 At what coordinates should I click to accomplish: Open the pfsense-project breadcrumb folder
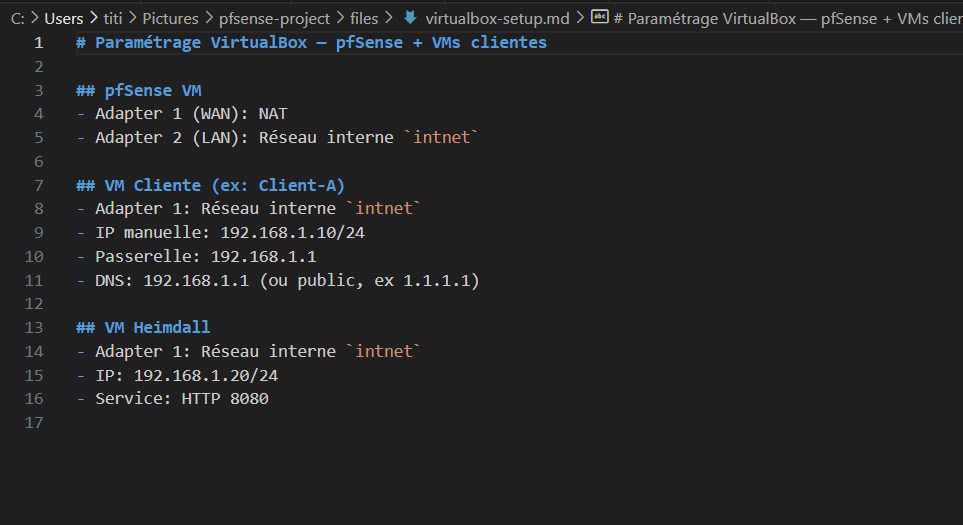274,18
